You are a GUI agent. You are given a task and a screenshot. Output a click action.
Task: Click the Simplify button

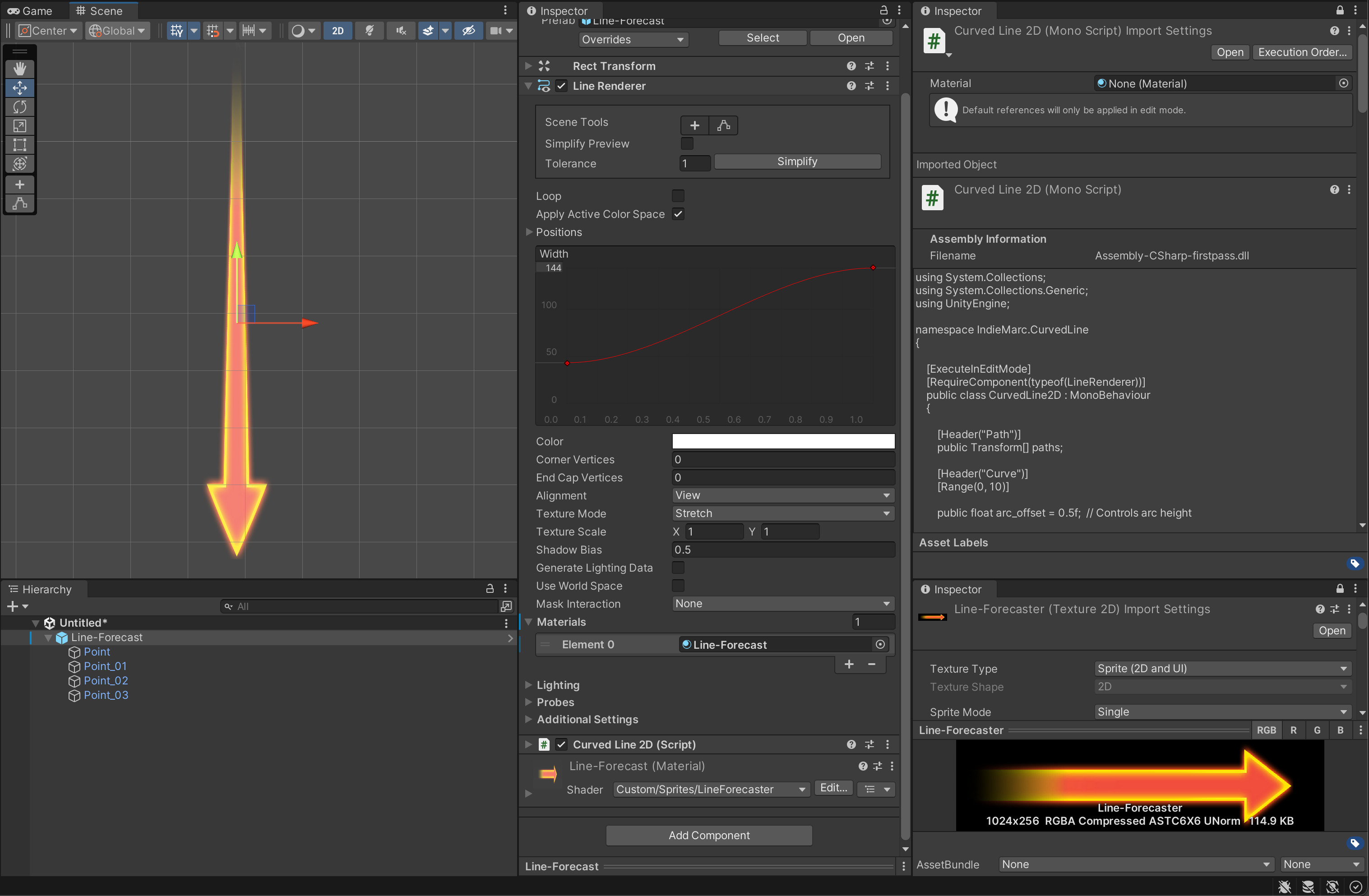797,161
